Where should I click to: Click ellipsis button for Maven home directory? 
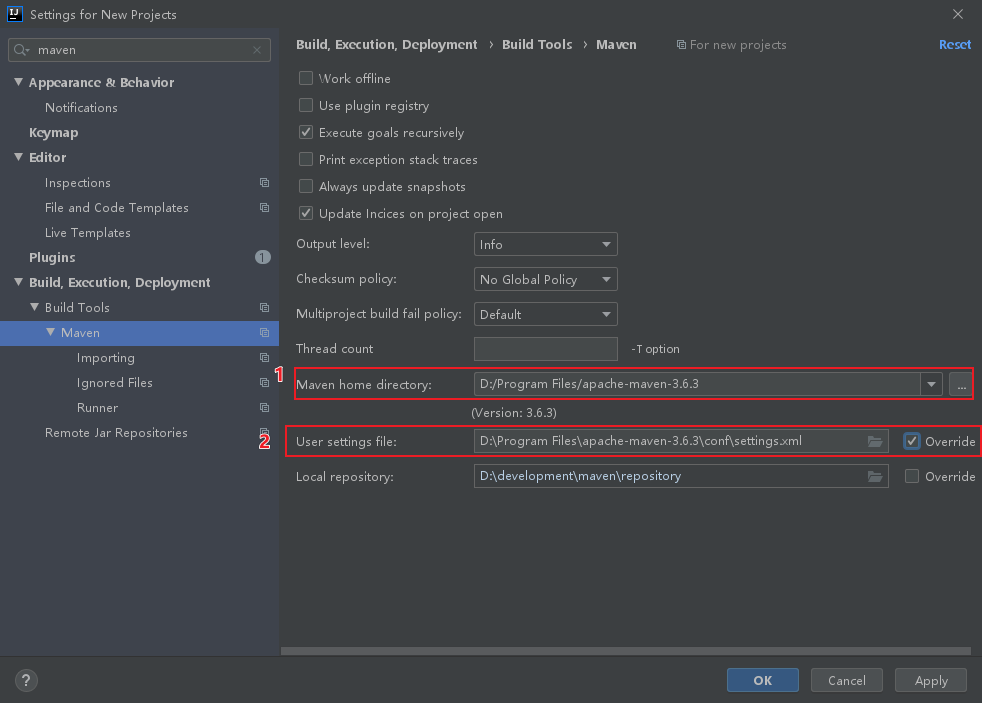click(961, 384)
